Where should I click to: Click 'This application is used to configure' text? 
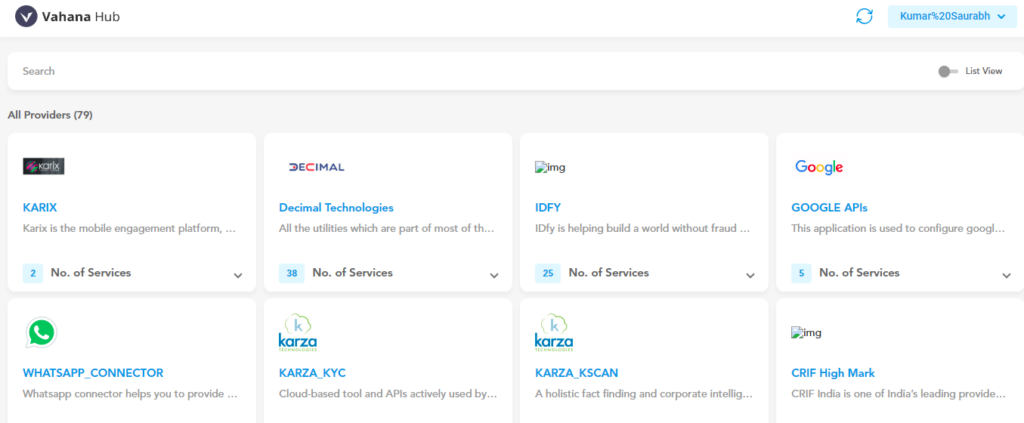point(898,228)
